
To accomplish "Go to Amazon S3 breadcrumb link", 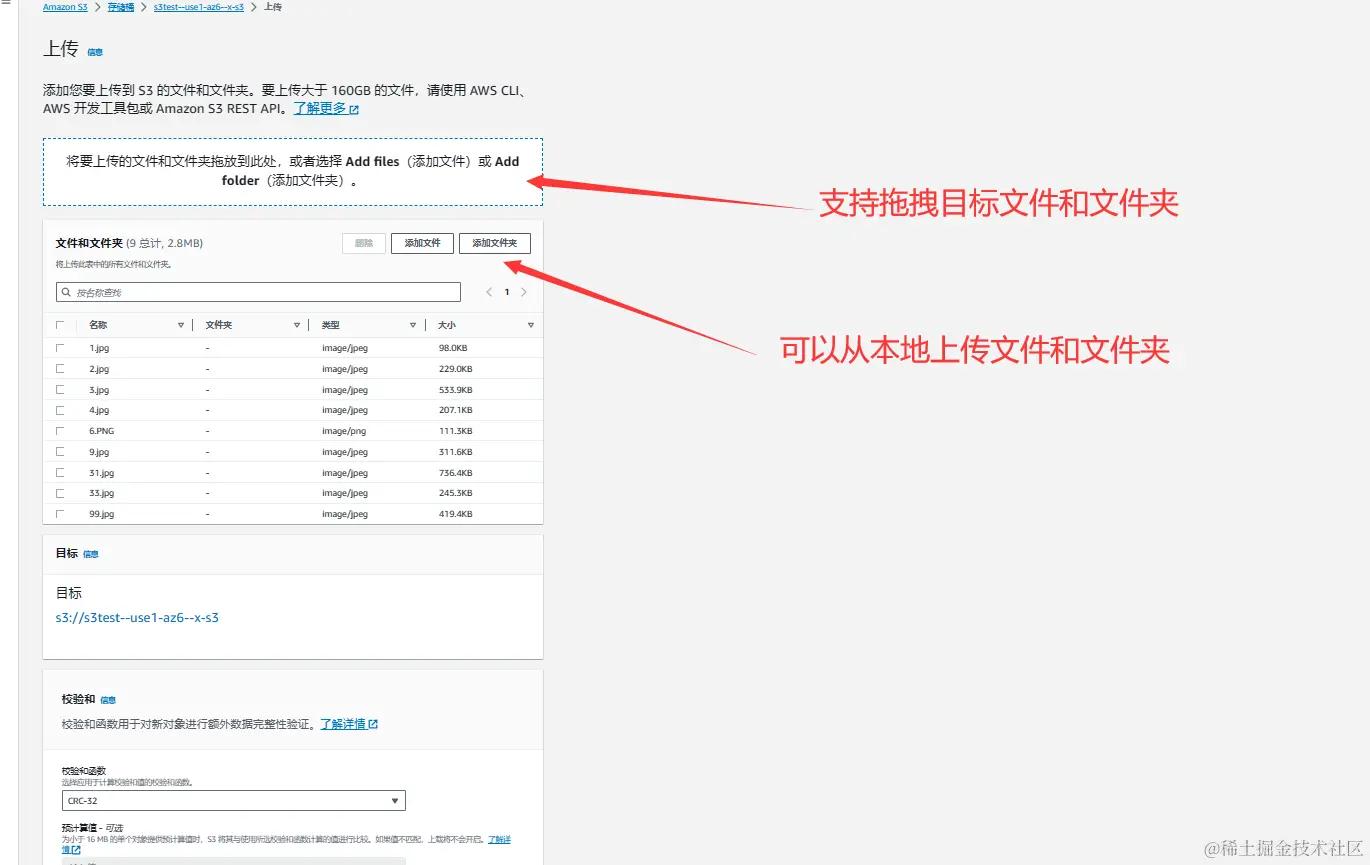I will (x=65, y=7).
